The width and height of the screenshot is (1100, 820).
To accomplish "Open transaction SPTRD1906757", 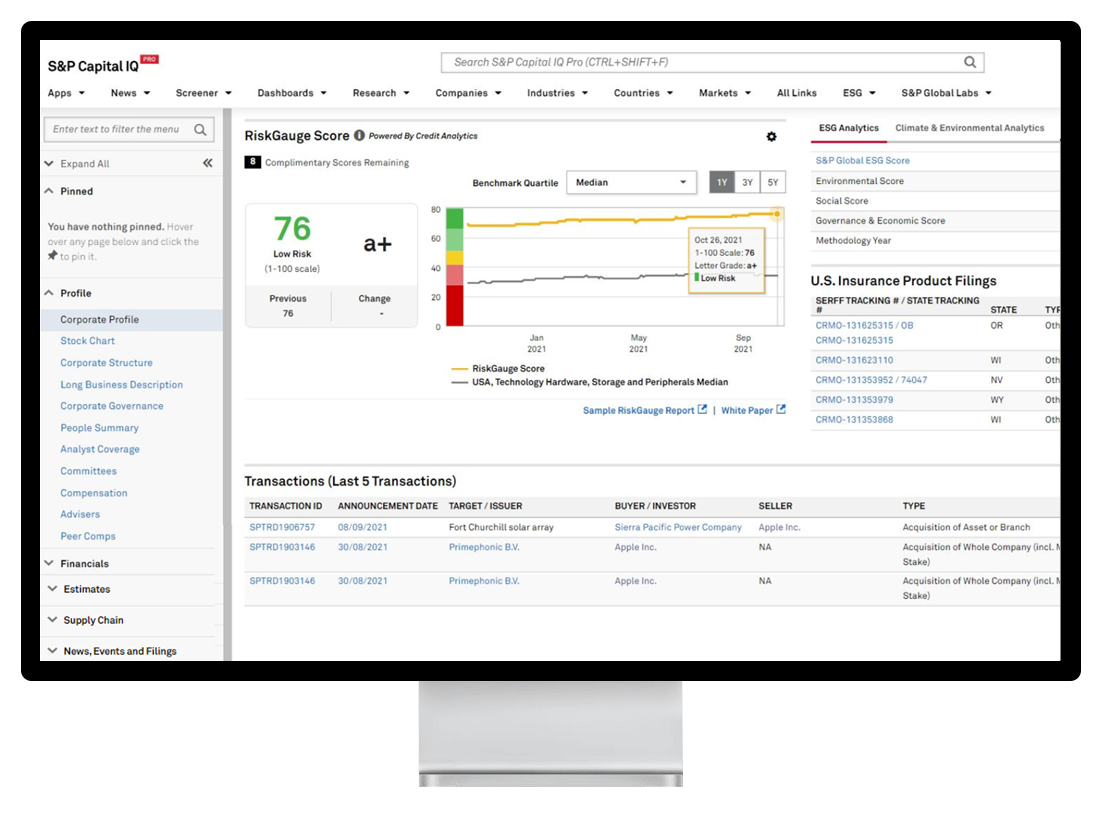I will point(282,527).
